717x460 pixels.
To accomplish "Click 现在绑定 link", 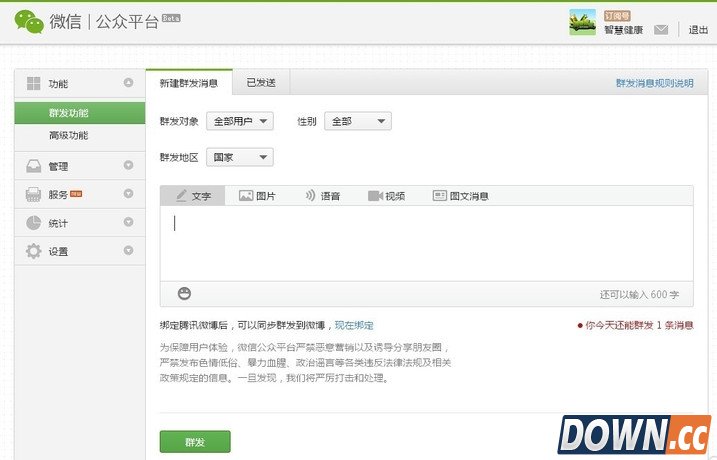I will (x=354, y=326).
